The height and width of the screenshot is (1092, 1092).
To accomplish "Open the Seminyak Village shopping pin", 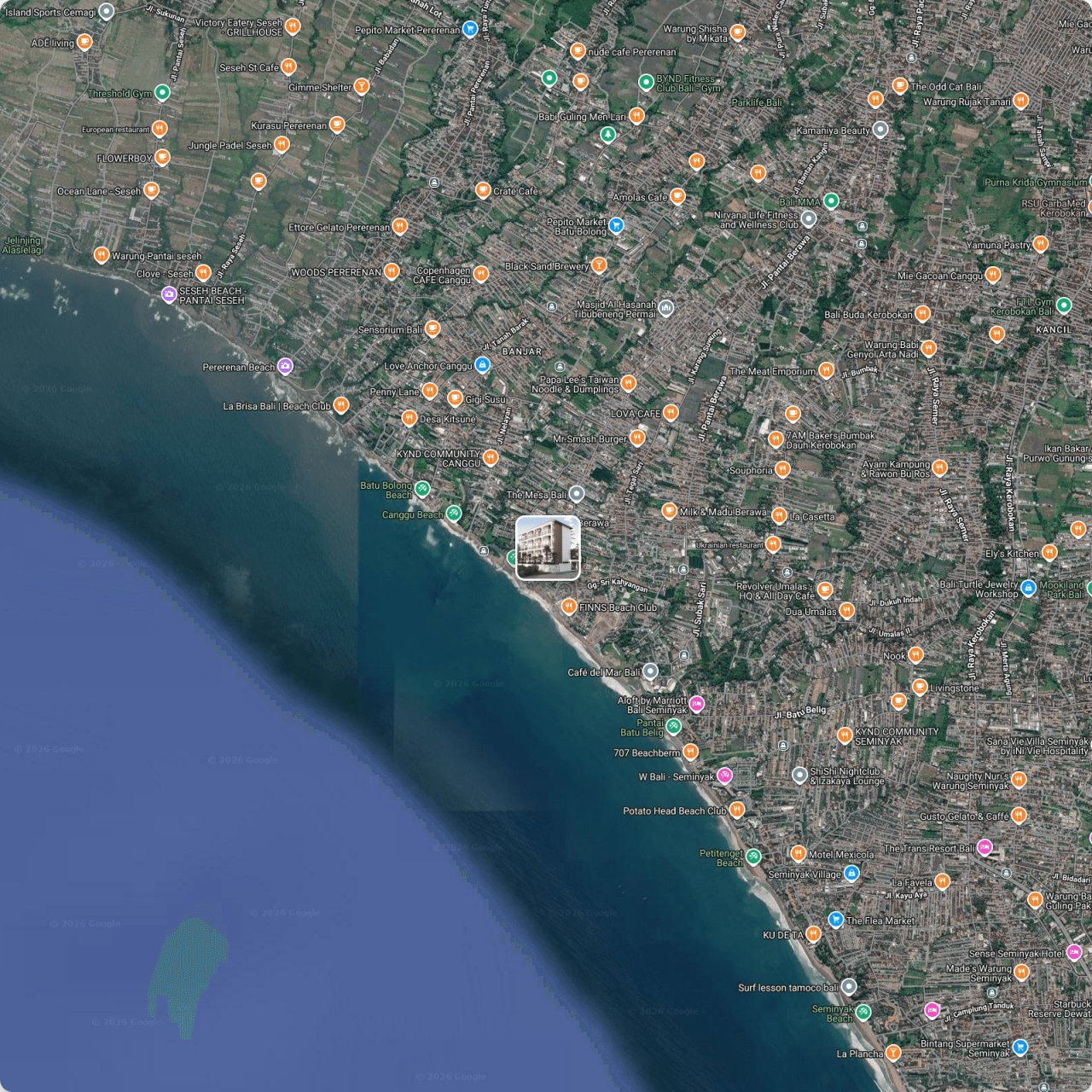I will point(851,874).
